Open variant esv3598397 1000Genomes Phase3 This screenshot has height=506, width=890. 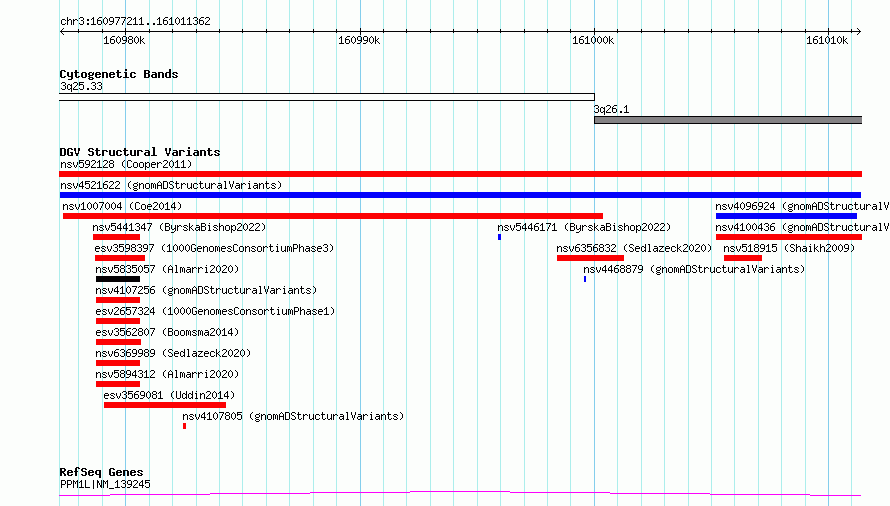pyautogui.click(x=214, y=248)
